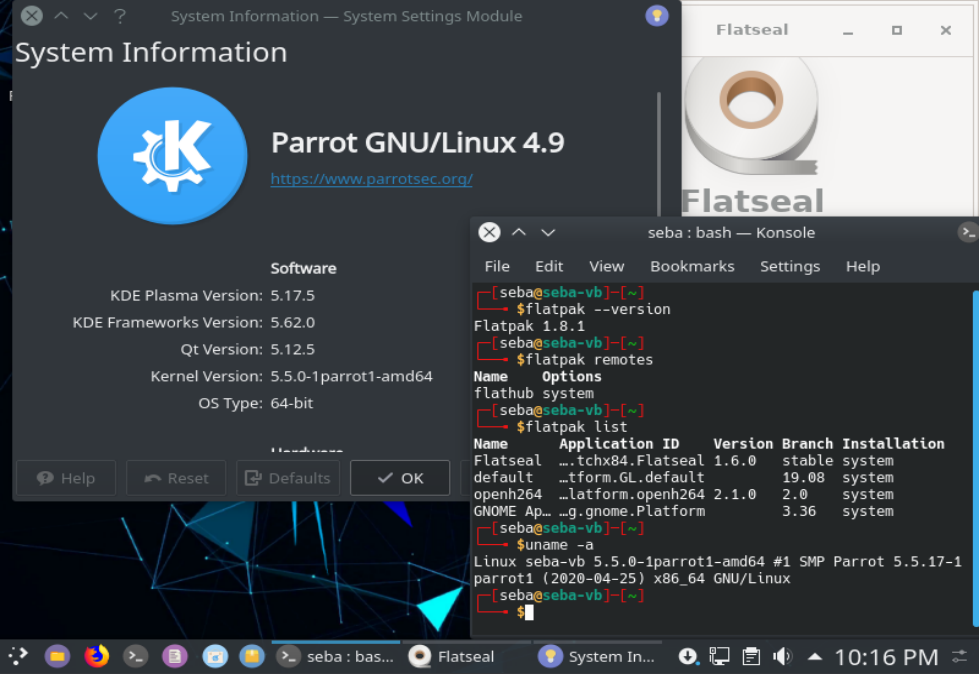Click the question-mark help icon in the title bar
Screen dimensions: 979x674
coord(120,16)
